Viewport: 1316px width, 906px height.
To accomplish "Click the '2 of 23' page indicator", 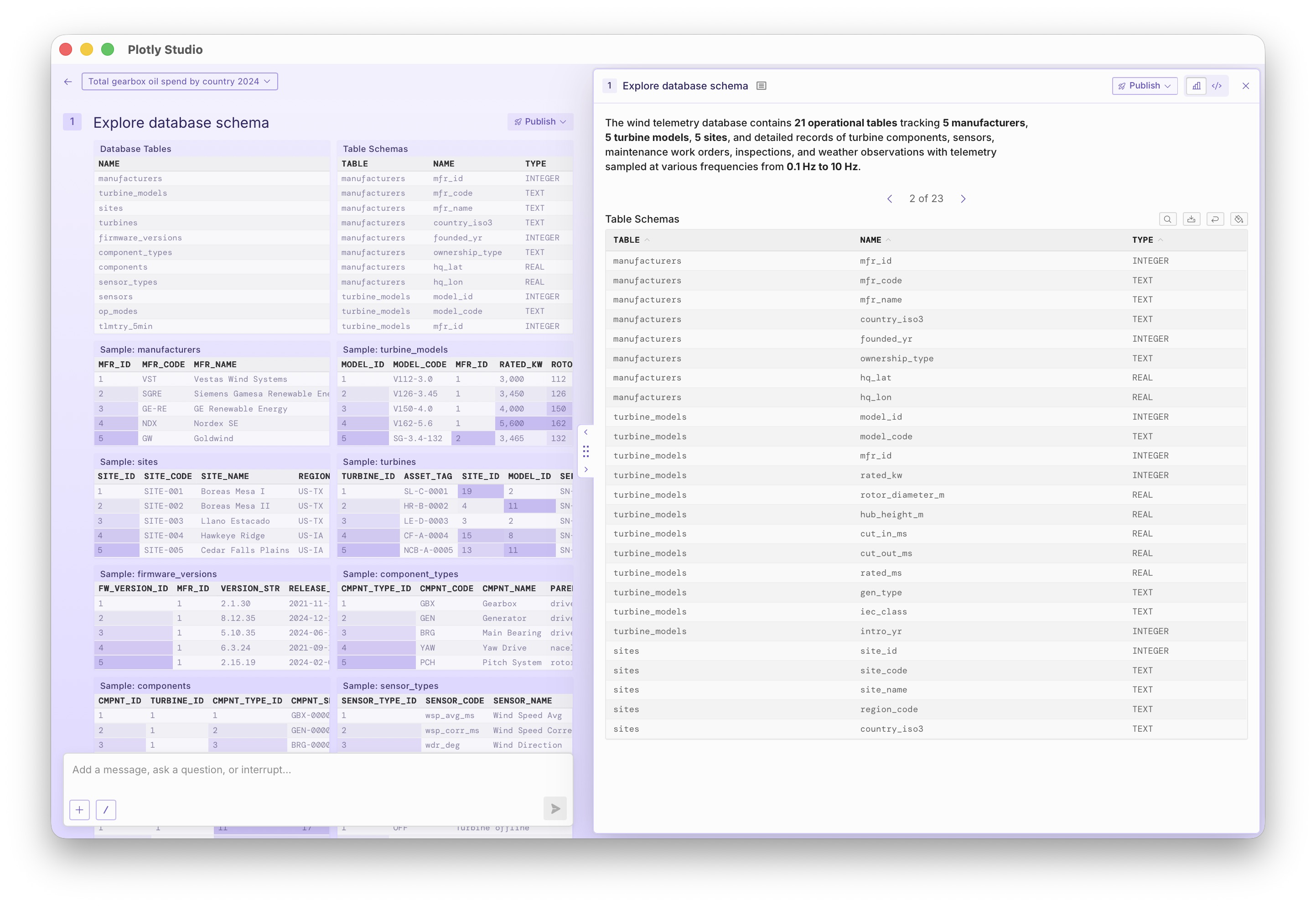I will 926,199.
